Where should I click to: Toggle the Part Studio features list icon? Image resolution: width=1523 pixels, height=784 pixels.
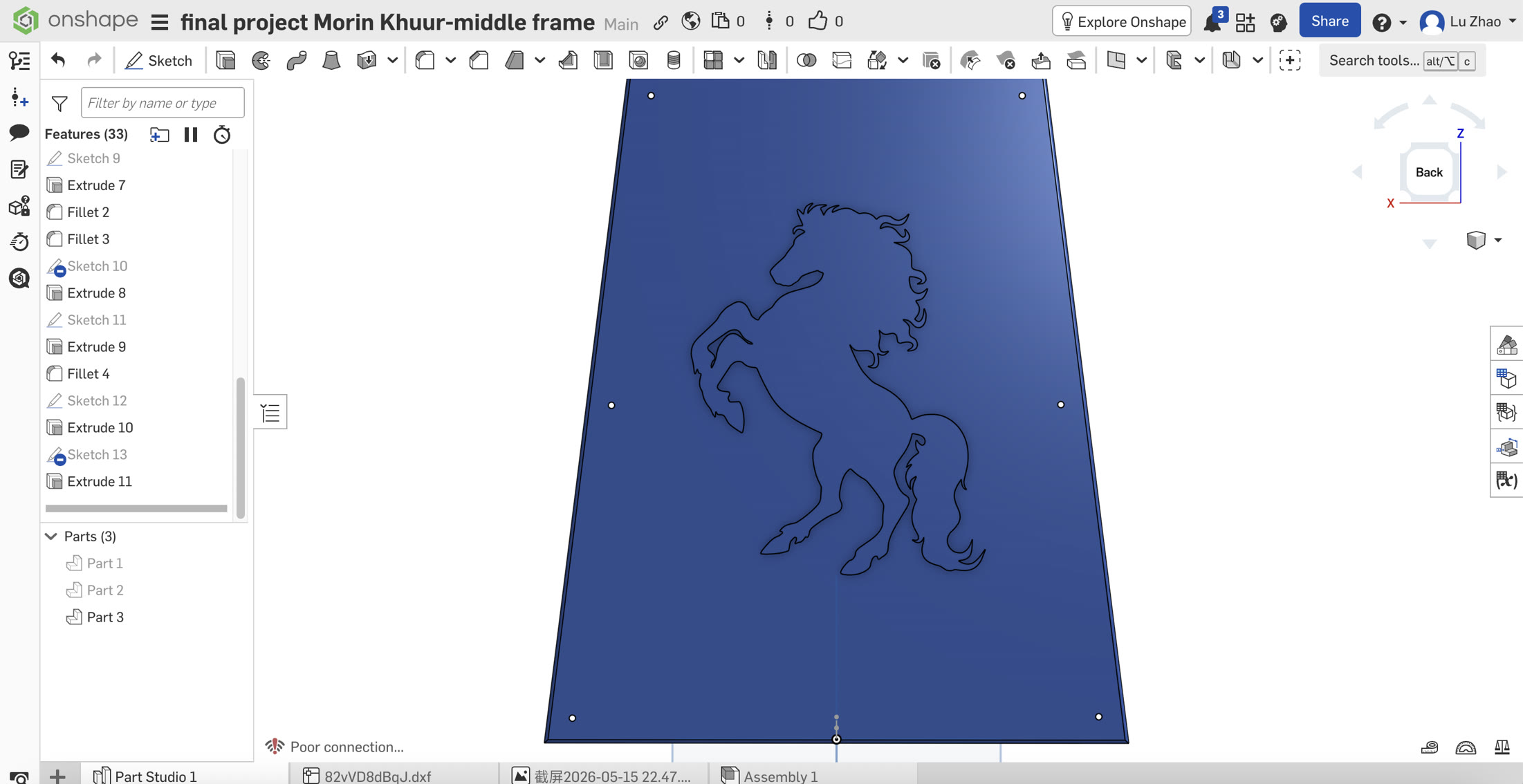pos(19,60)
